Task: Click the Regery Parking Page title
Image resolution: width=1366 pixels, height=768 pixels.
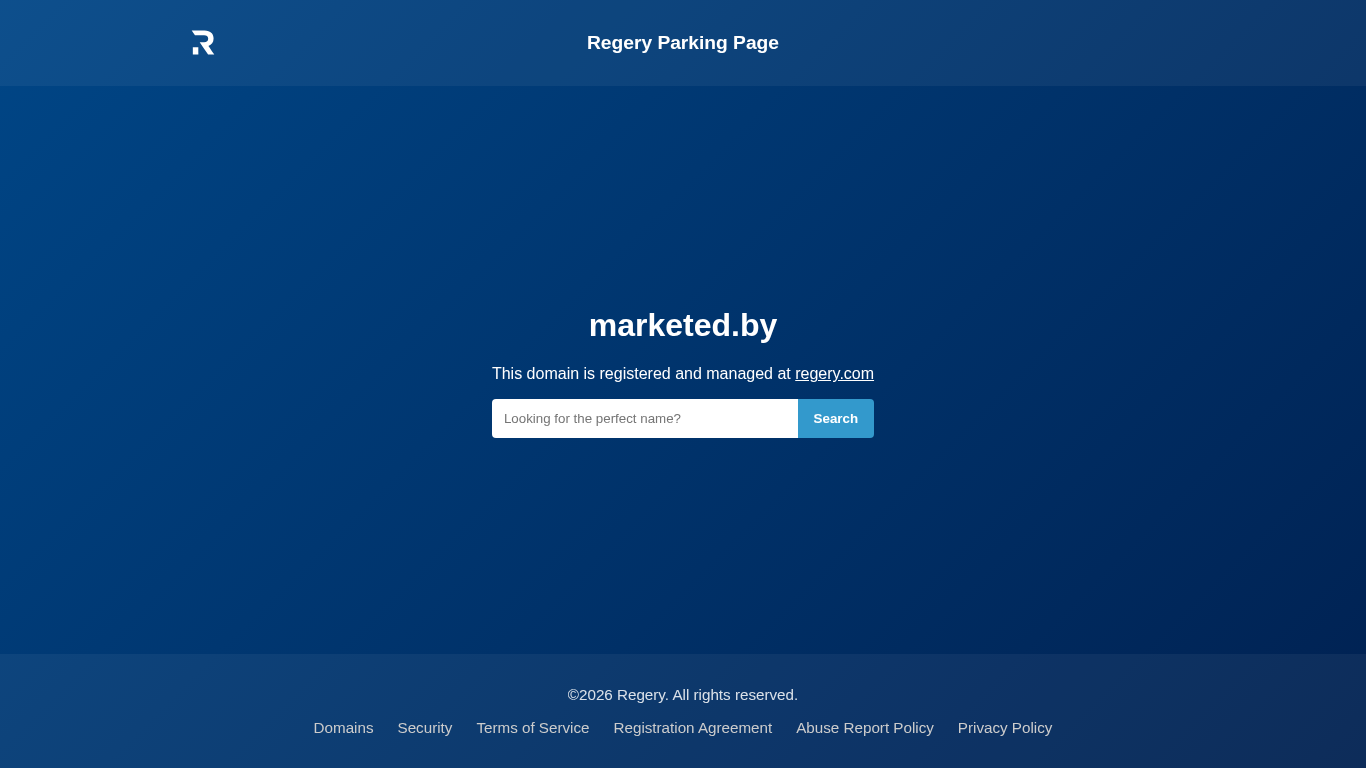Action: tap(683, 43)
